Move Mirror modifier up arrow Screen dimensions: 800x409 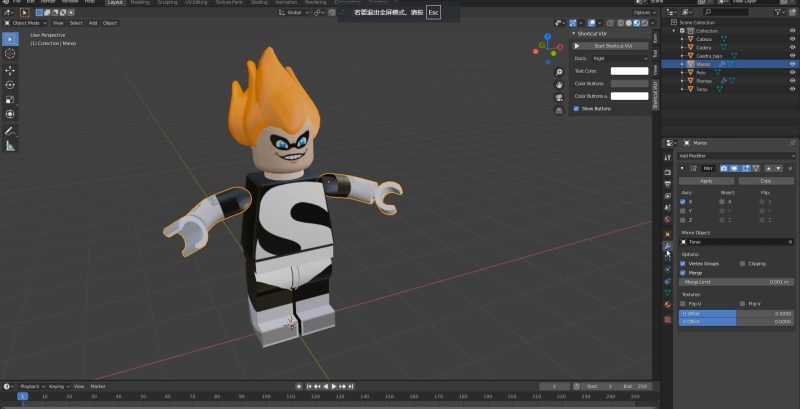pyautogui.click(x=769, y=168)
